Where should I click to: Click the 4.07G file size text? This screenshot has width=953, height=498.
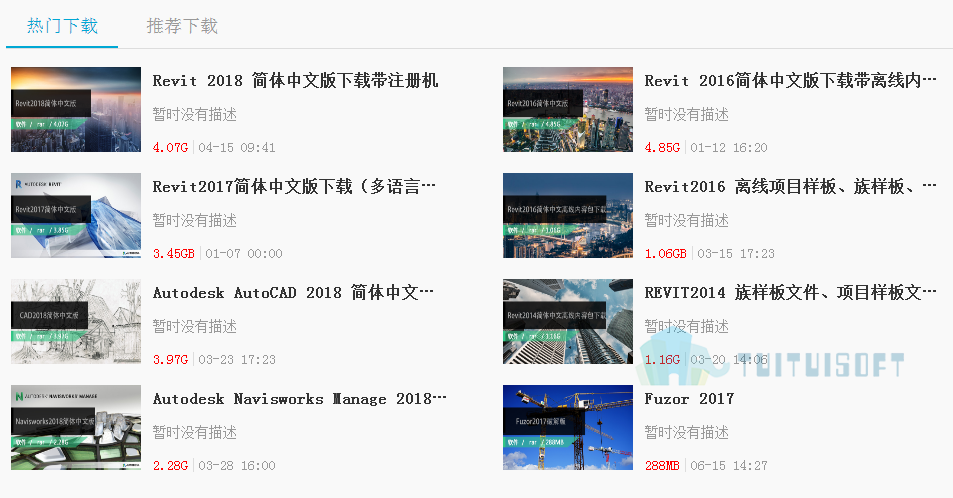pos(170,148)
